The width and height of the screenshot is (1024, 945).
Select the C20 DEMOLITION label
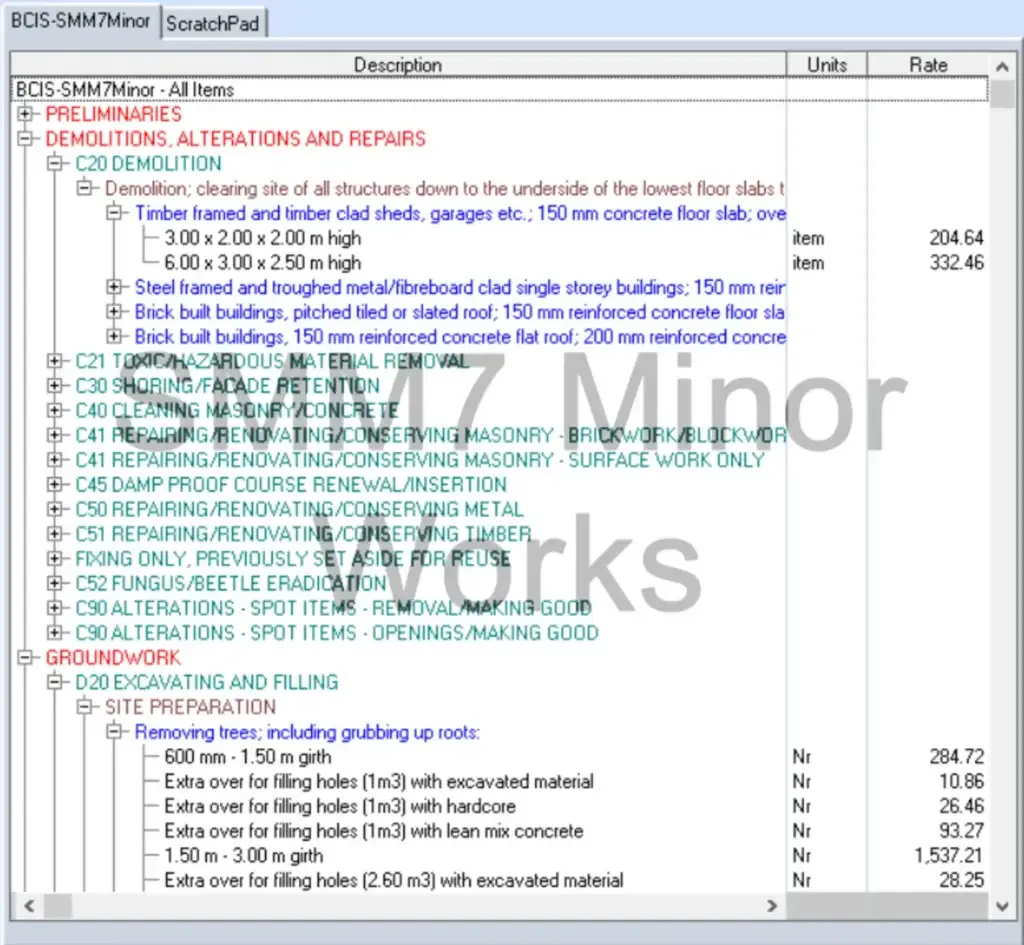[x=148, y=163]
